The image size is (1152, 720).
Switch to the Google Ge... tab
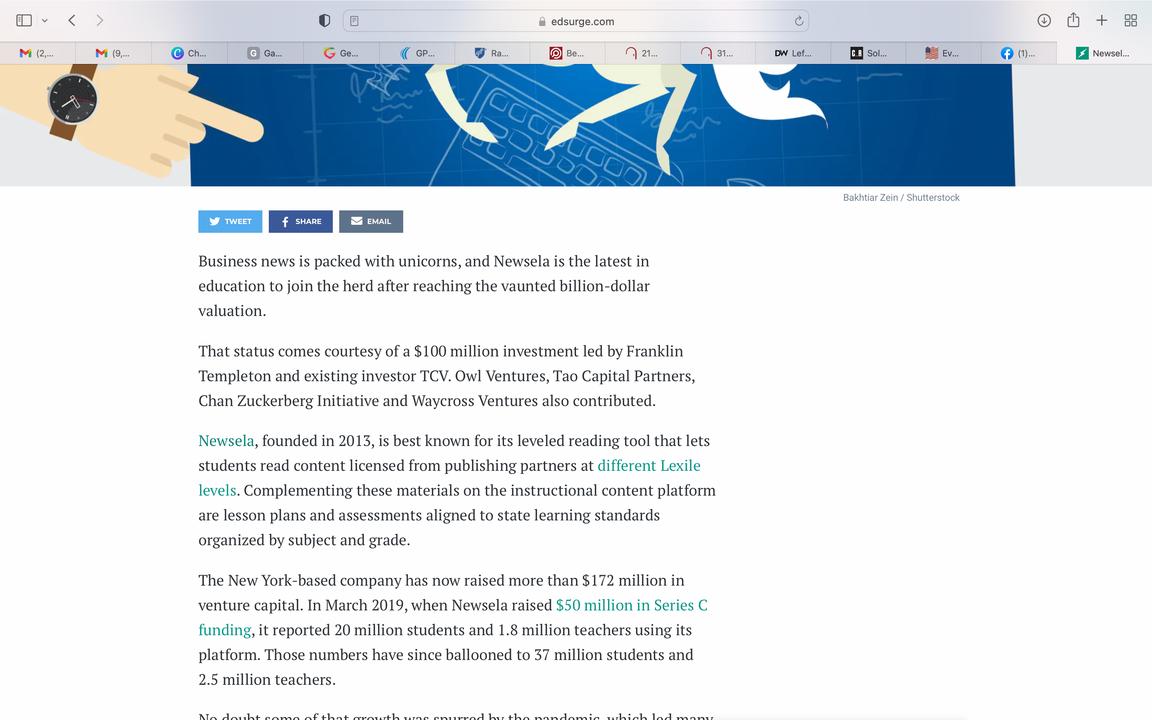point(340,53)
